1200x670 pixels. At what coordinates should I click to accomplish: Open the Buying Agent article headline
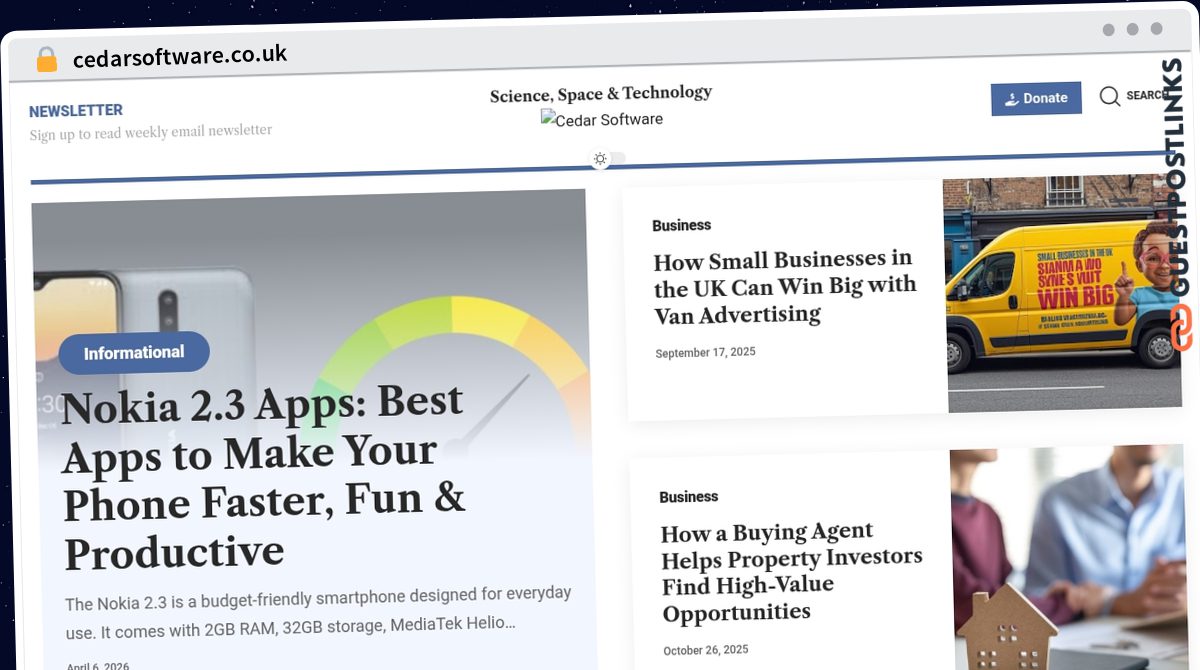792,572
